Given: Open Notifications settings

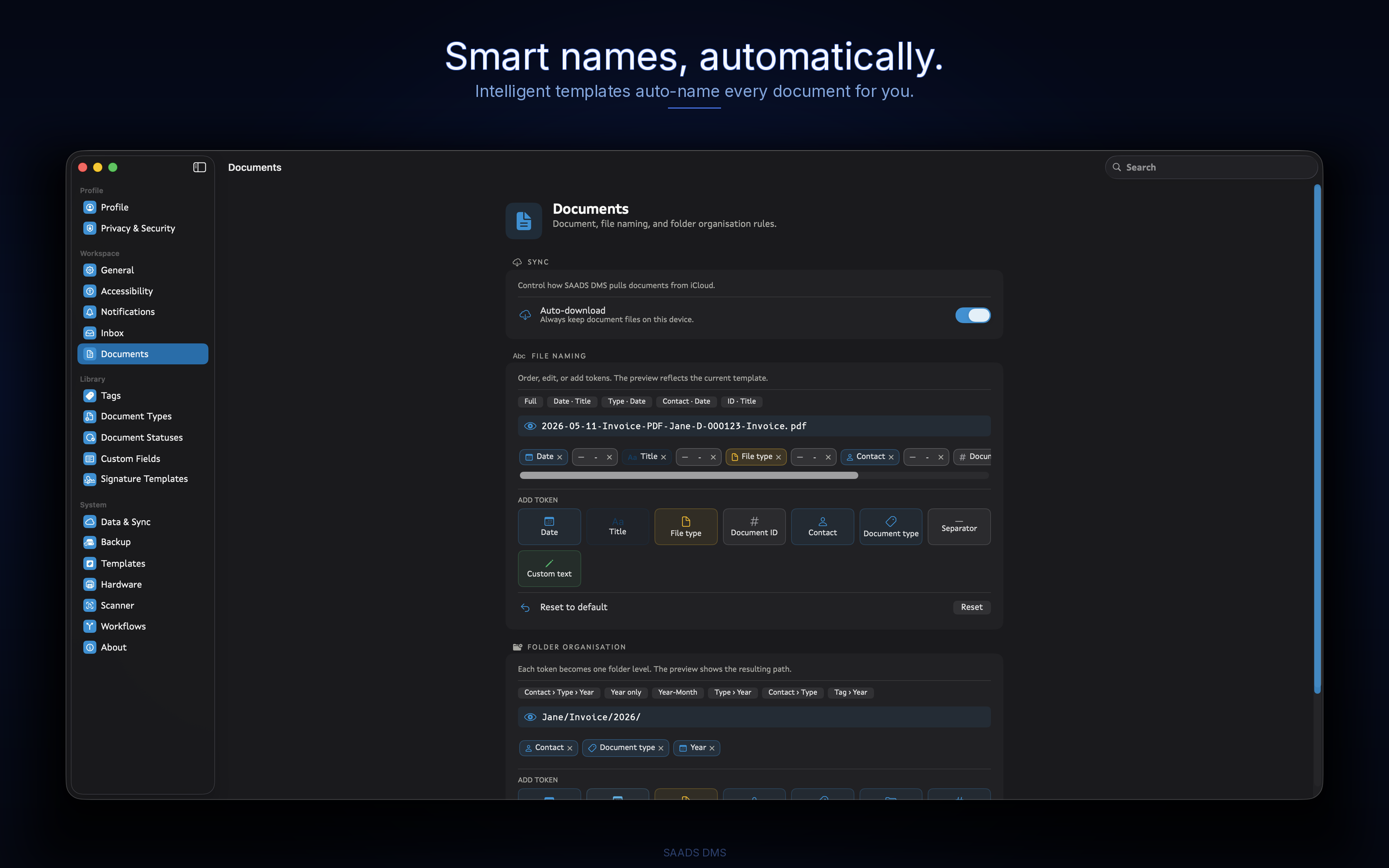Looking at the screenshot, I should click(x=142, y=312).
